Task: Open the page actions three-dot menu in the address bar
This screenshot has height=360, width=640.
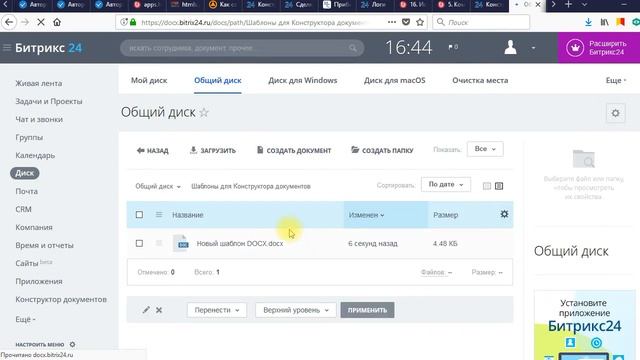Action: (x=392, y=22)
